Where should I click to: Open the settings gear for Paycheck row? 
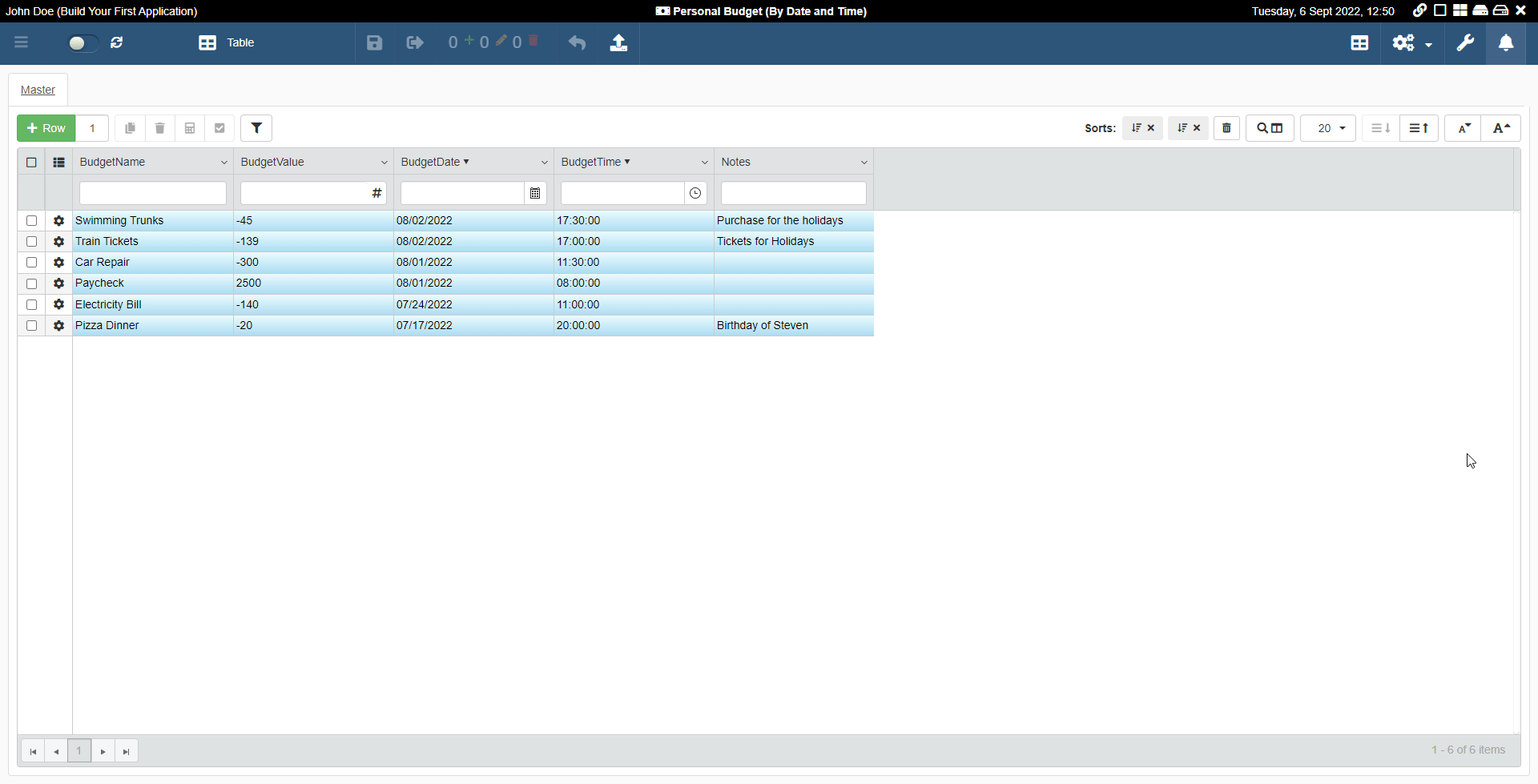click(58, 283)
